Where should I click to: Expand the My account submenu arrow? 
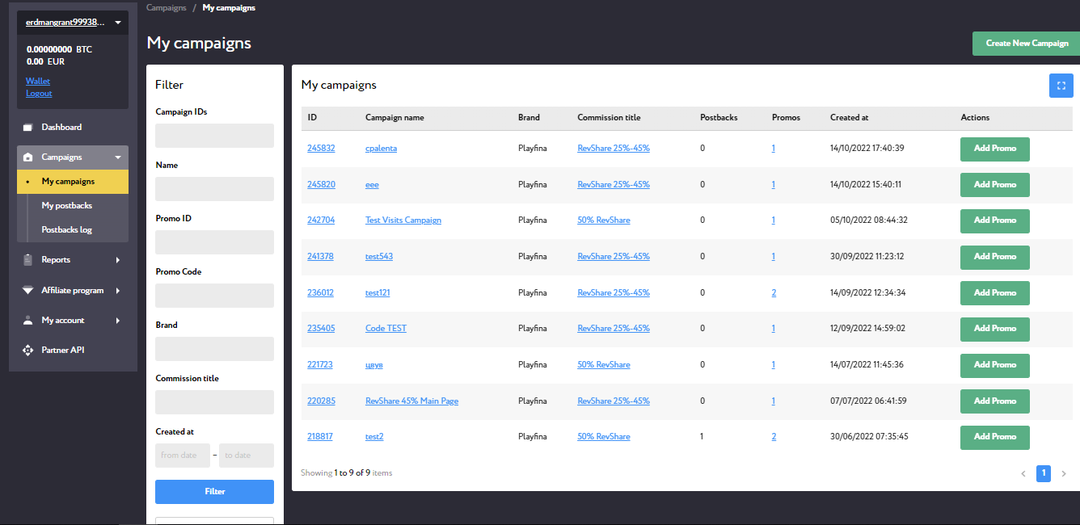point(118,320)
